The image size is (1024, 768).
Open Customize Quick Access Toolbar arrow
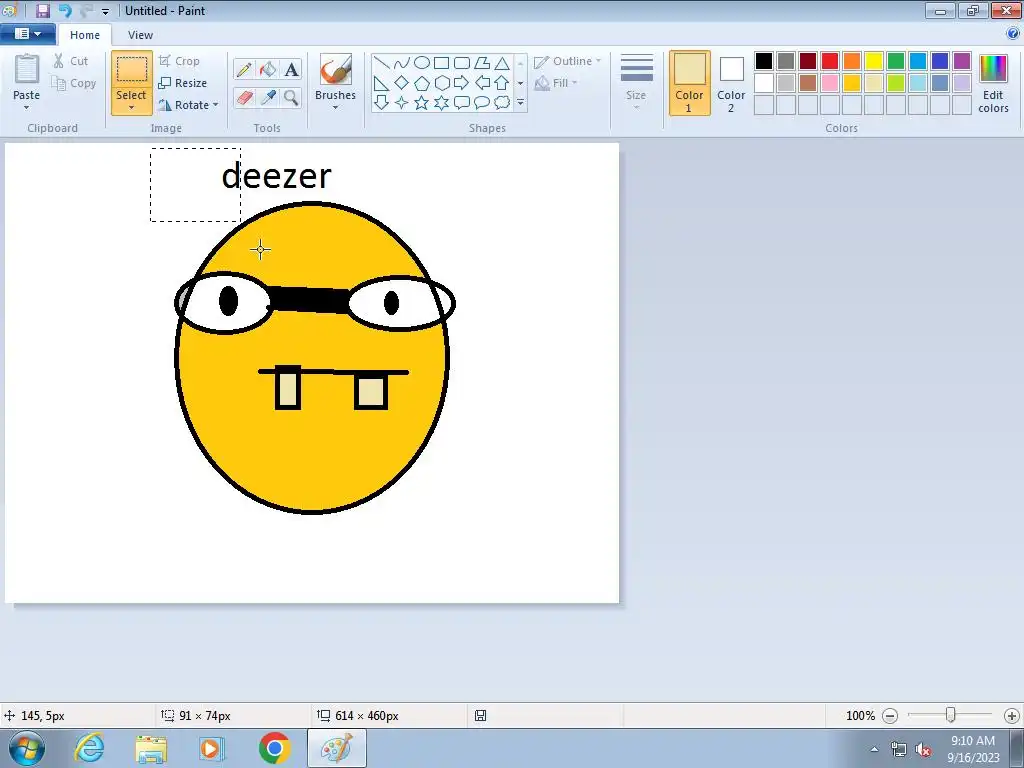coord(105,11)
